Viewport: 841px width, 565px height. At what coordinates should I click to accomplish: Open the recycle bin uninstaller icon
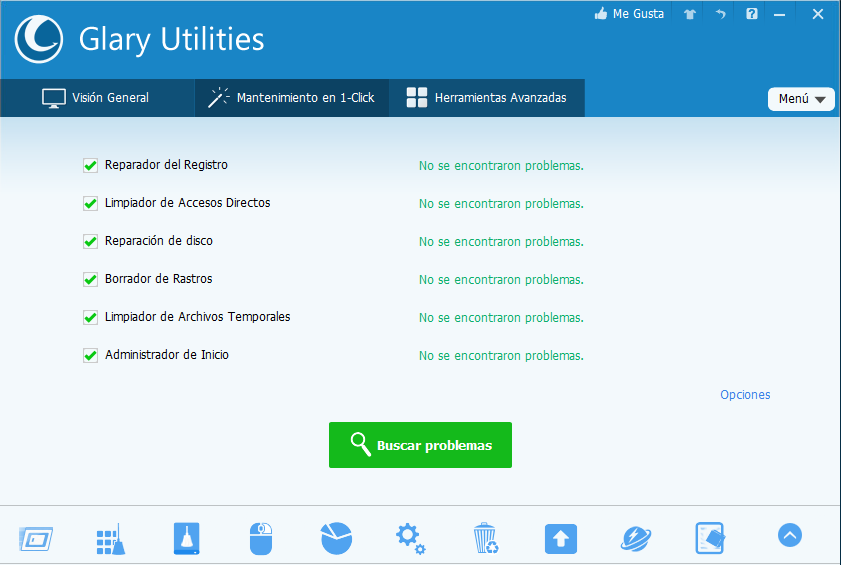[486, 538]
